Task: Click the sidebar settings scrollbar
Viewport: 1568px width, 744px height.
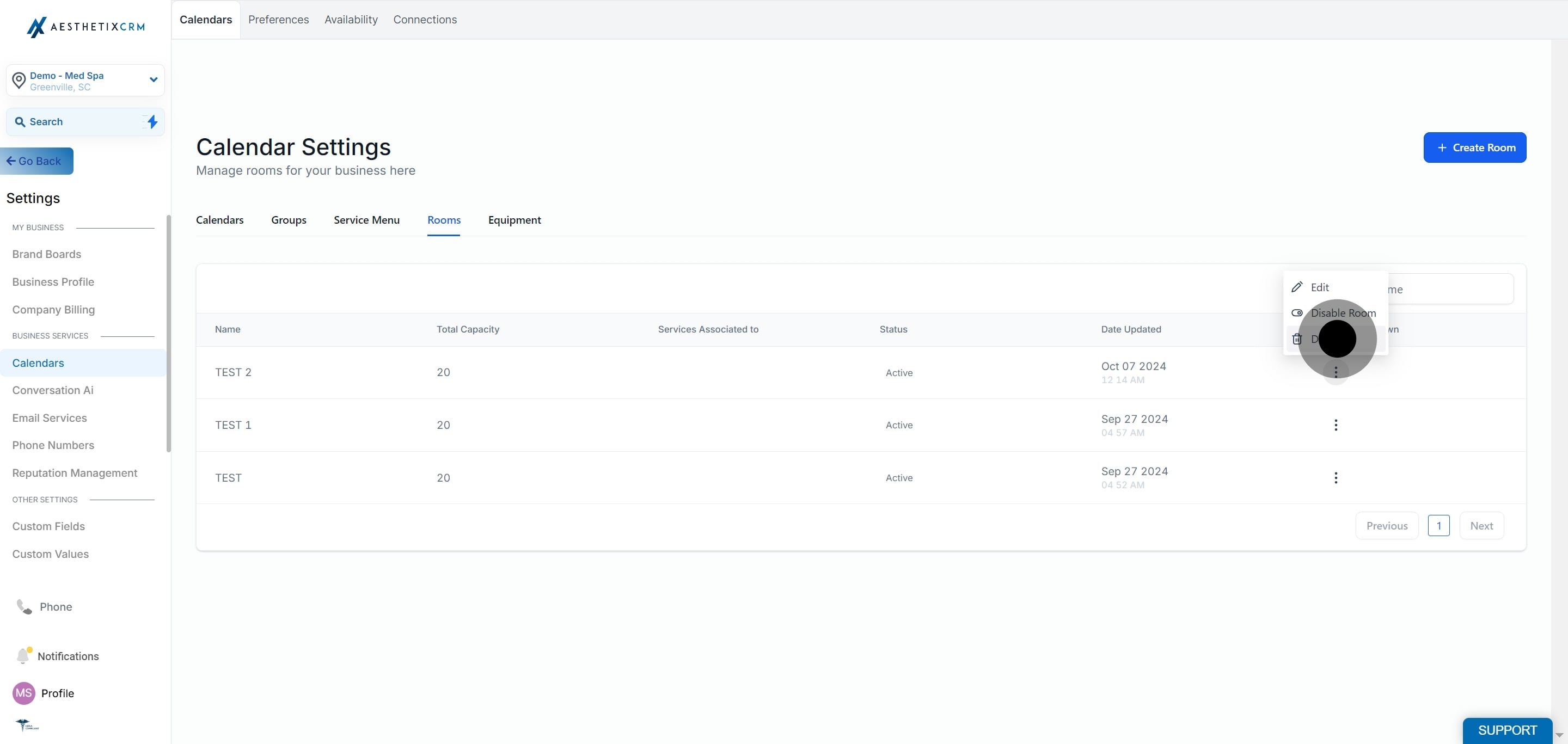Action: click(169, 334)
